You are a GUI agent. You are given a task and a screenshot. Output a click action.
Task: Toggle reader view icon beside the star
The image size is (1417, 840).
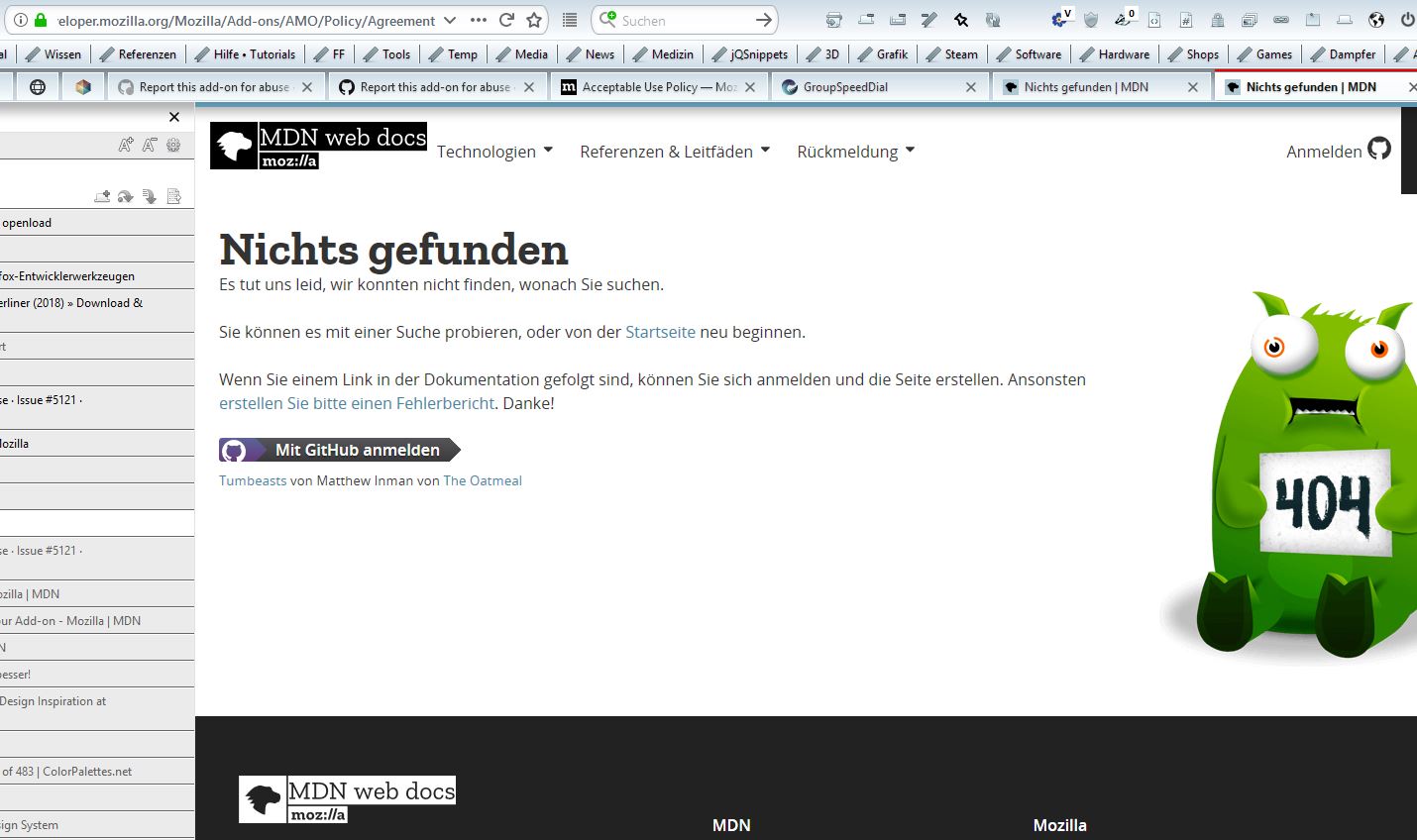coord(570,20)
